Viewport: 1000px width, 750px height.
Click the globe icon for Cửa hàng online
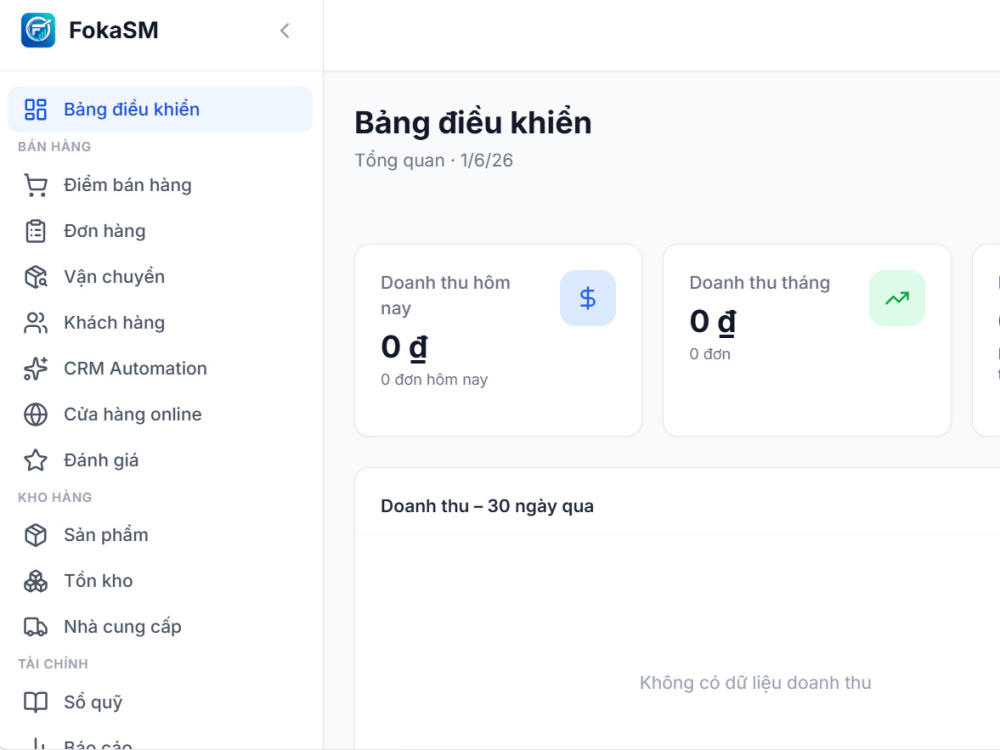tap(35, 415)
